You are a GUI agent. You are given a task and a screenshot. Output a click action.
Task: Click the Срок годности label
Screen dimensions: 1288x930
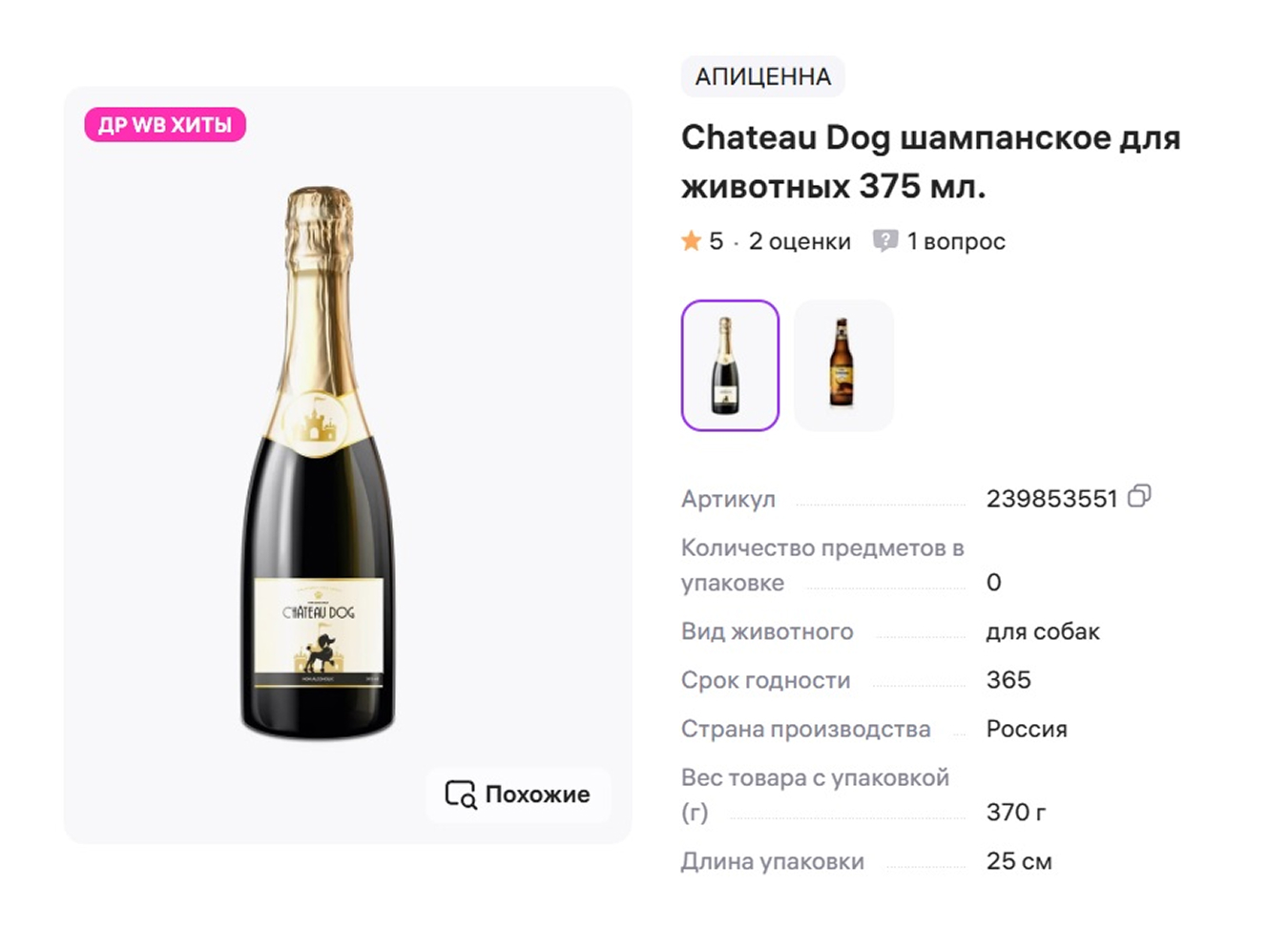point(765,680)
